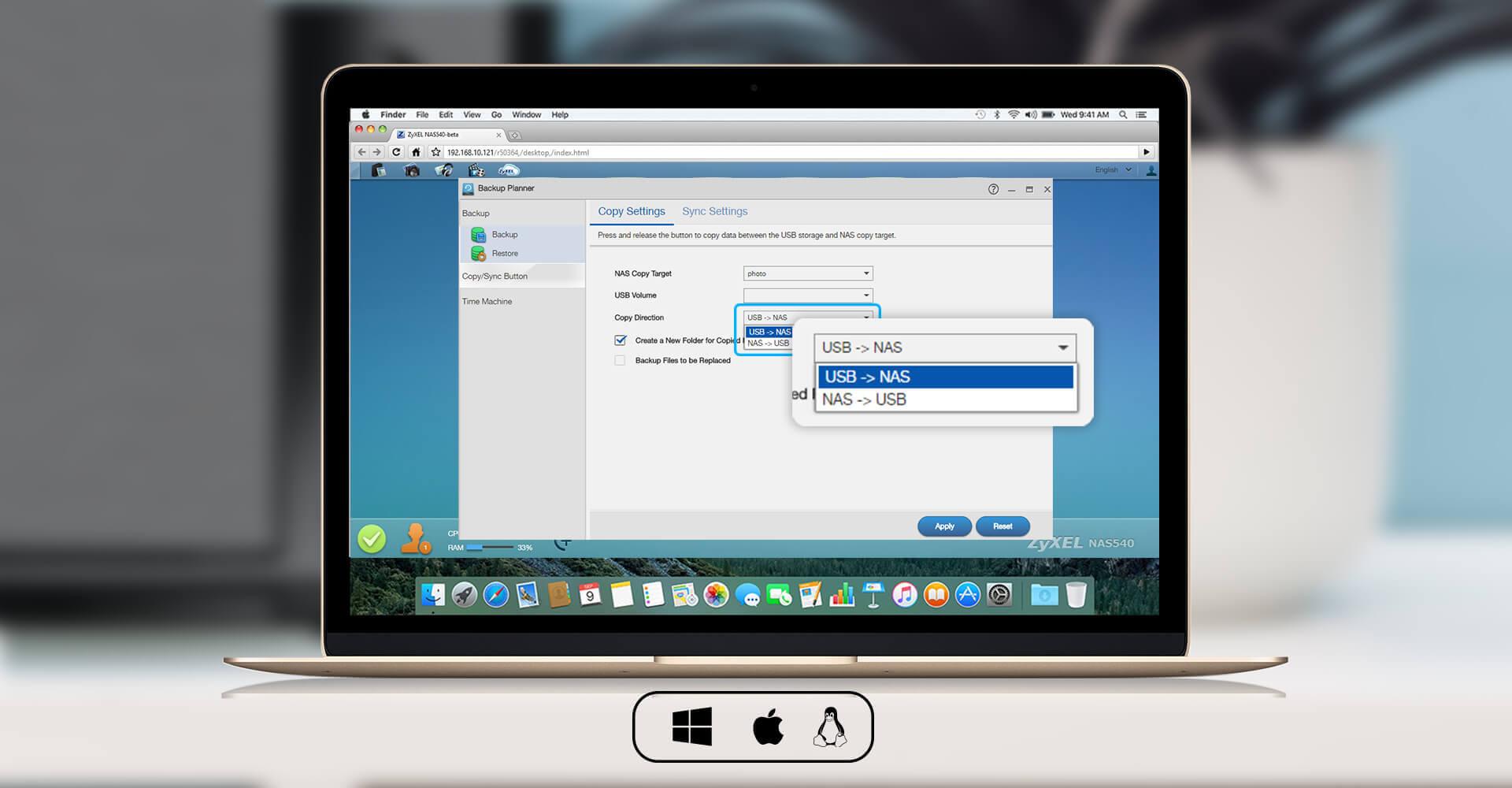Screen dimensions: 1512x788
Task: Launch the Video app clapperboard icon
Action: (x=476, y=170)
